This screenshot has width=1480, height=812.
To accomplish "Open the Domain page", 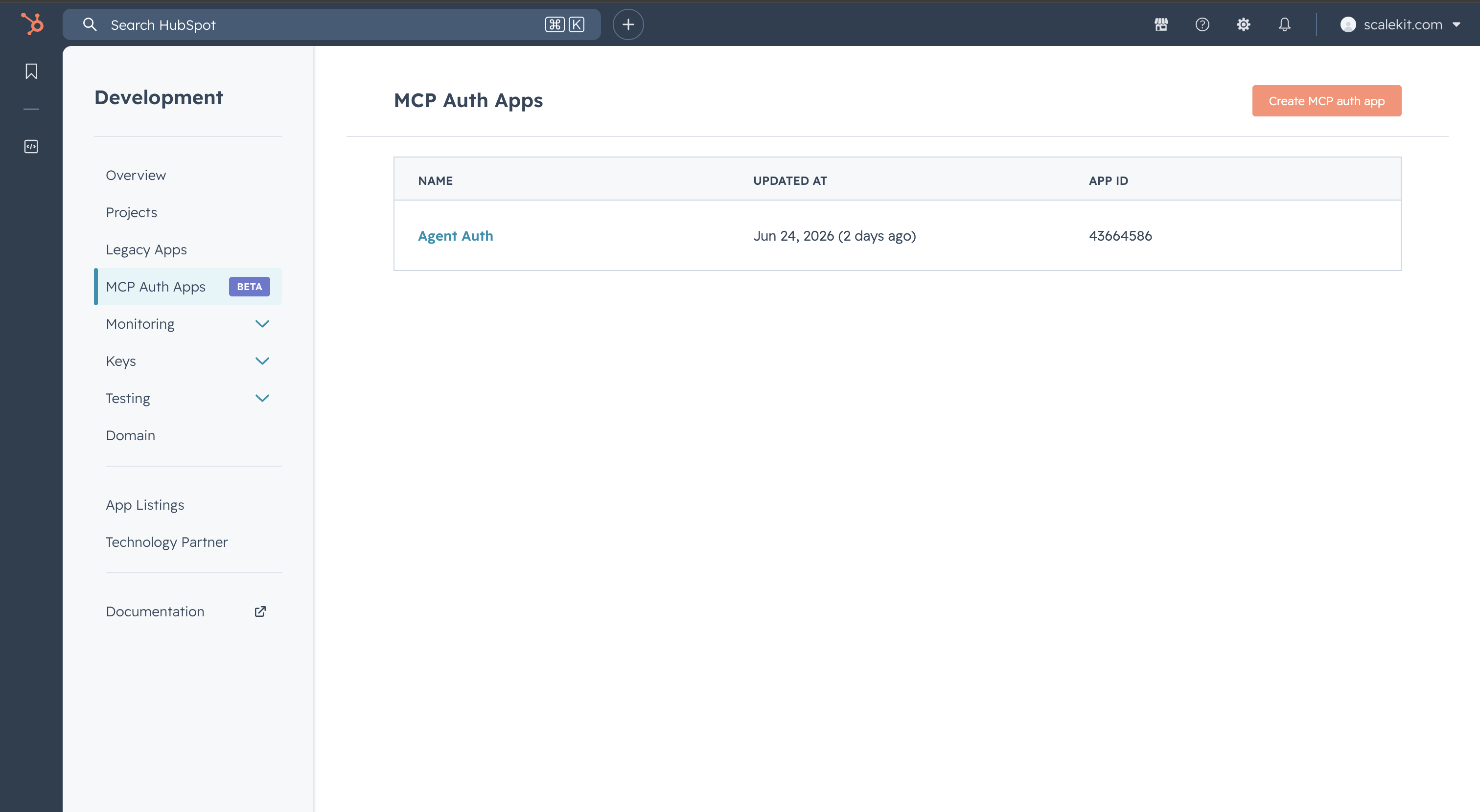I will tap(130, 435).
